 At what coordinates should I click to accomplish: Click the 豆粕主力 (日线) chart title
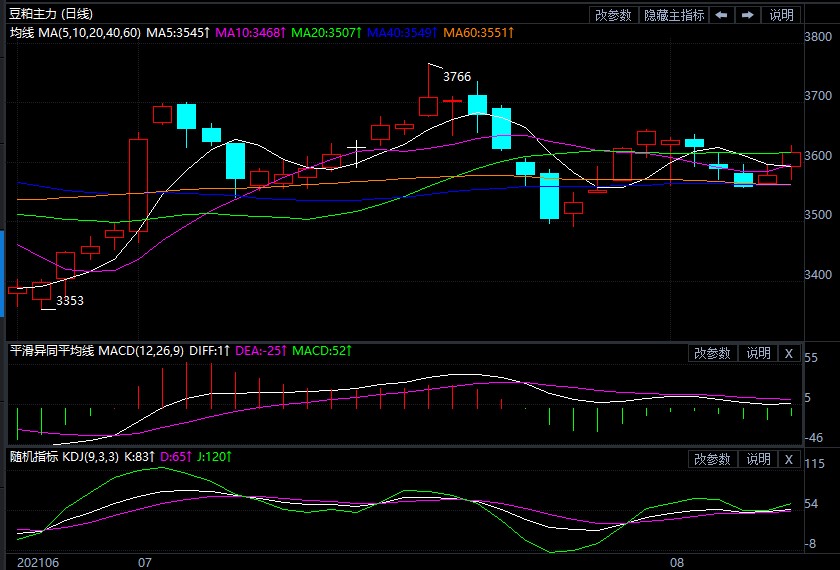52,14
